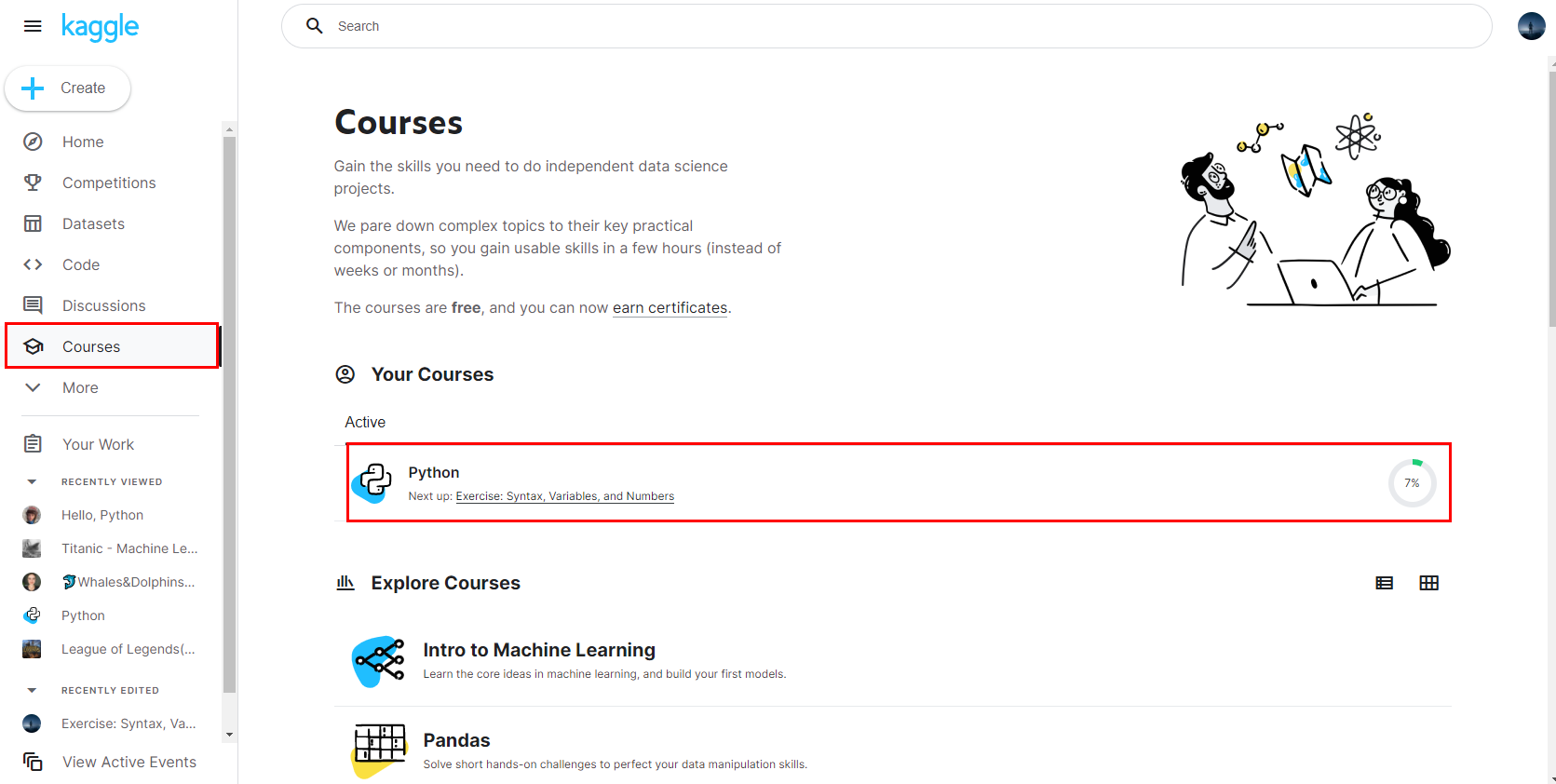1556x784 pixels.
Task: Collapse the Recently Viewed section
Action: [x=32, y=481]
